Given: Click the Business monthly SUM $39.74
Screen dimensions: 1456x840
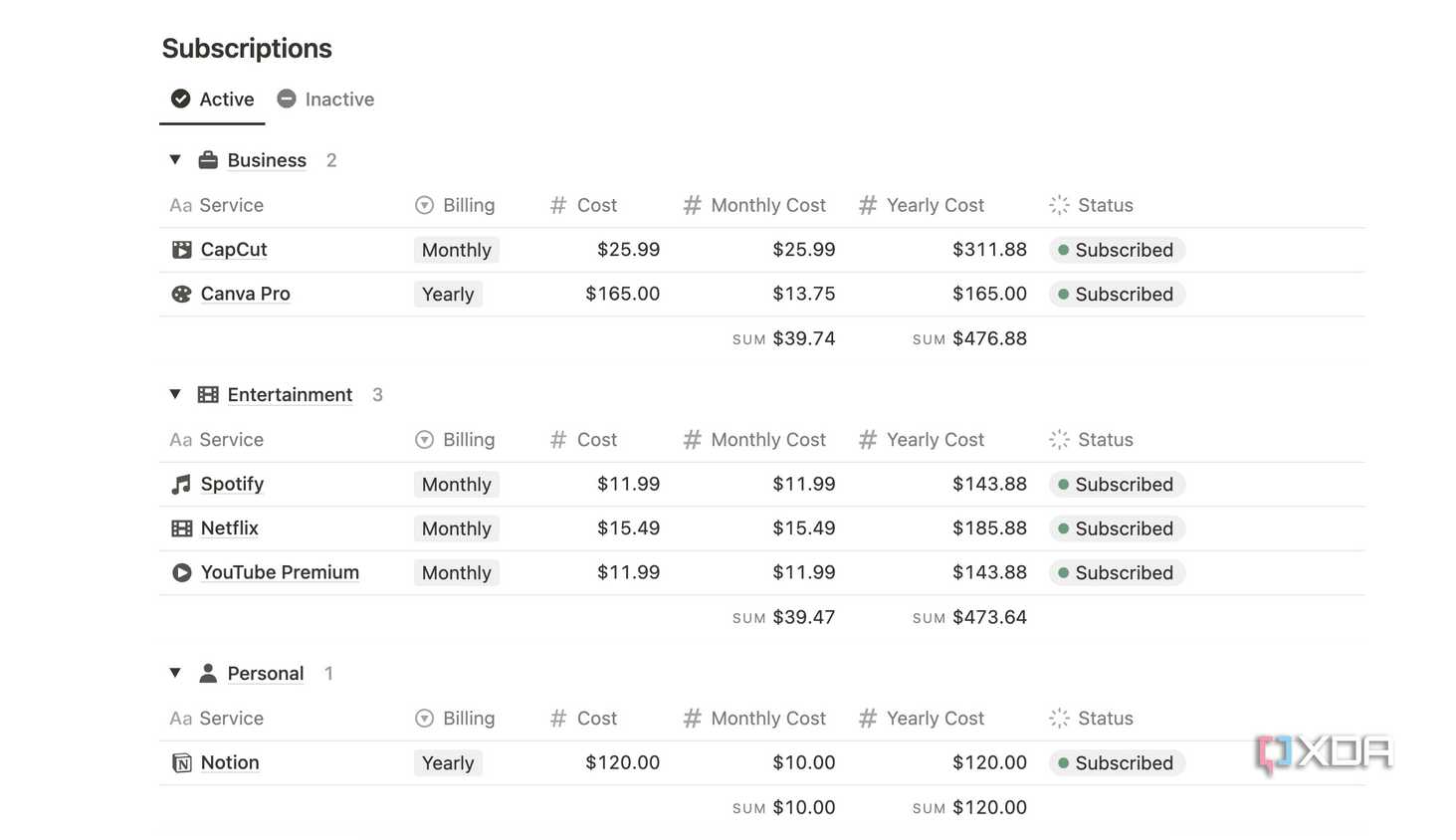Looking at the screenshot, I should 783,338.
